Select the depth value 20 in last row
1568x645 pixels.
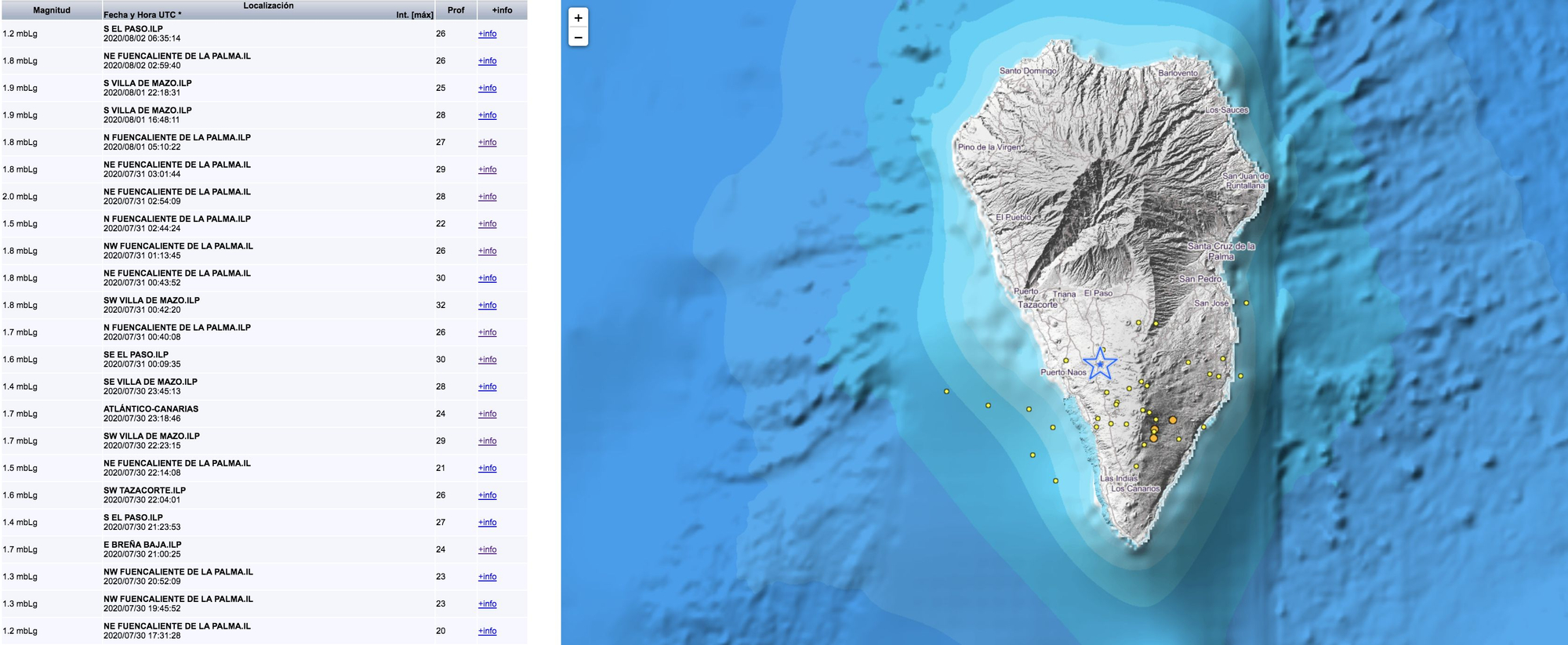[441, 632]
